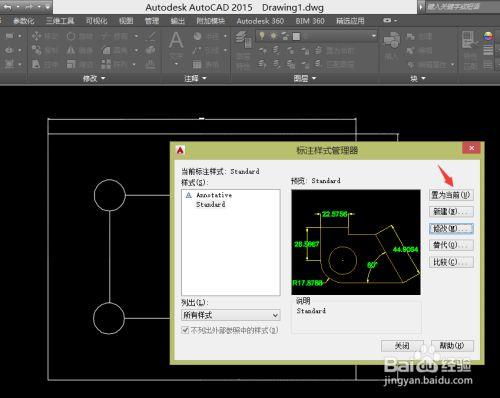Select the Standard style in list
This screenshot has width=500, height=398.
tap(210, 204)
